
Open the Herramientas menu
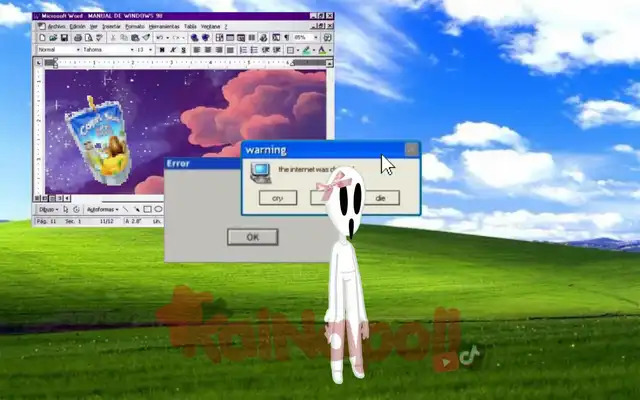click(163, 26)
